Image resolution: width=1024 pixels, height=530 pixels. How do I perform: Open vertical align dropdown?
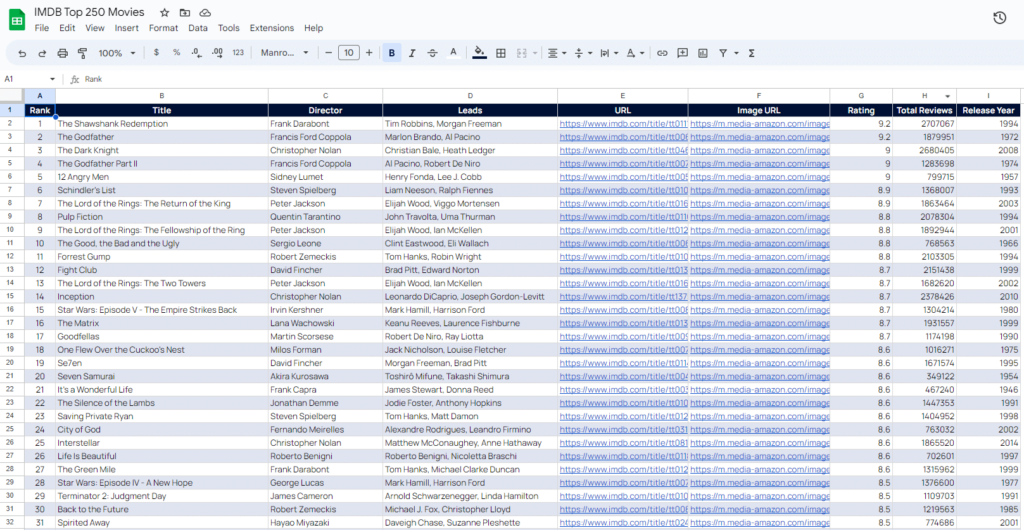click(x=583, y=53)
